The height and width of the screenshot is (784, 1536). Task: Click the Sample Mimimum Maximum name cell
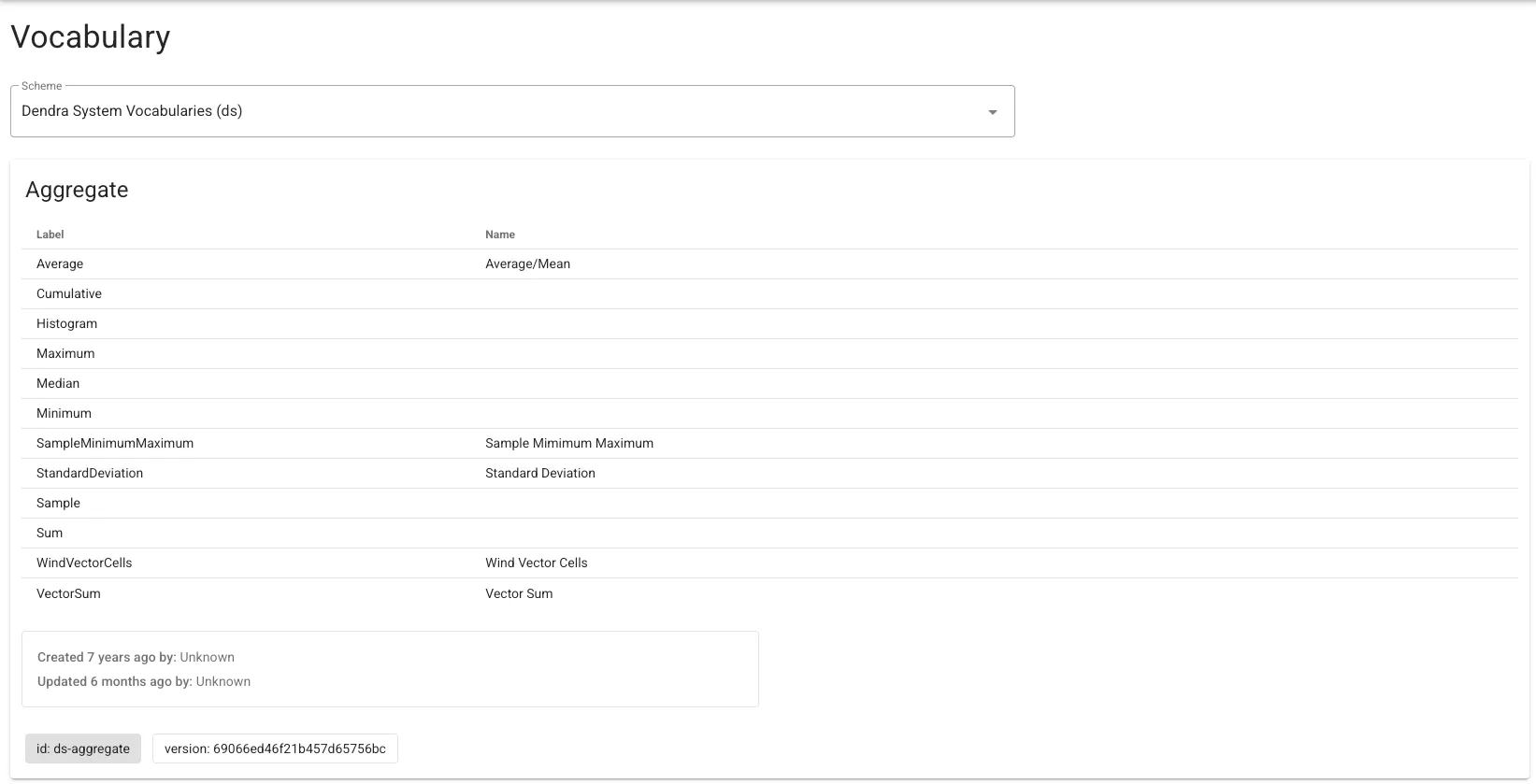coord(569,444)
